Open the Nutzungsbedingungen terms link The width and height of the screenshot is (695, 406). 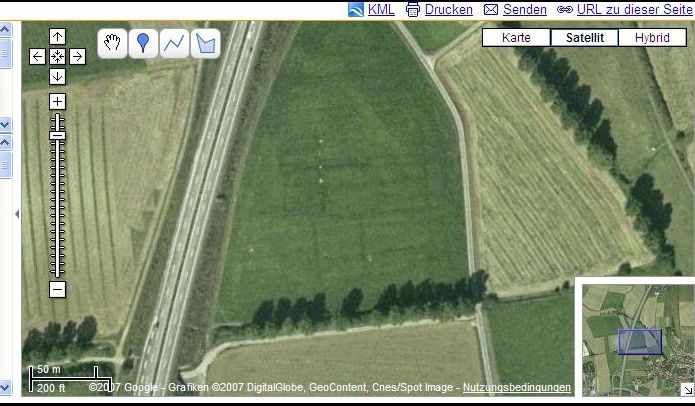point(517,387)
